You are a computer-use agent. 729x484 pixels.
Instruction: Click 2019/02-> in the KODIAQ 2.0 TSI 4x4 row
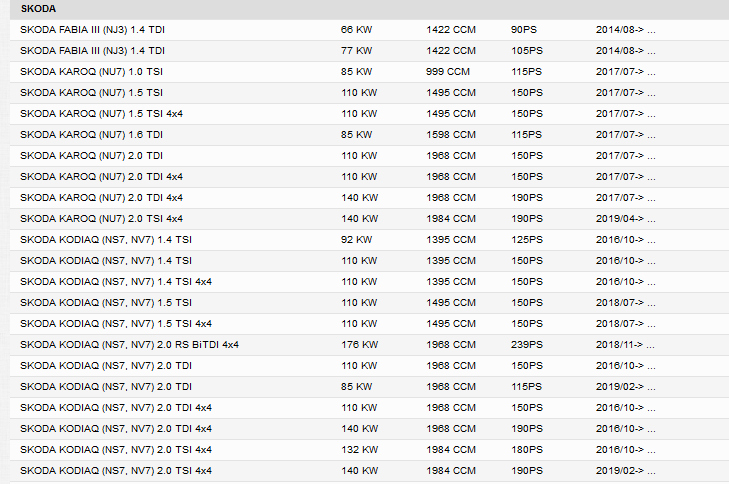click(x=626, y=471)
